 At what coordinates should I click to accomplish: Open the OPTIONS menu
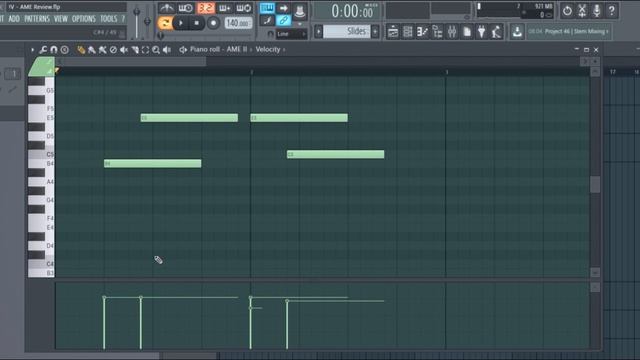pos(84,19)
